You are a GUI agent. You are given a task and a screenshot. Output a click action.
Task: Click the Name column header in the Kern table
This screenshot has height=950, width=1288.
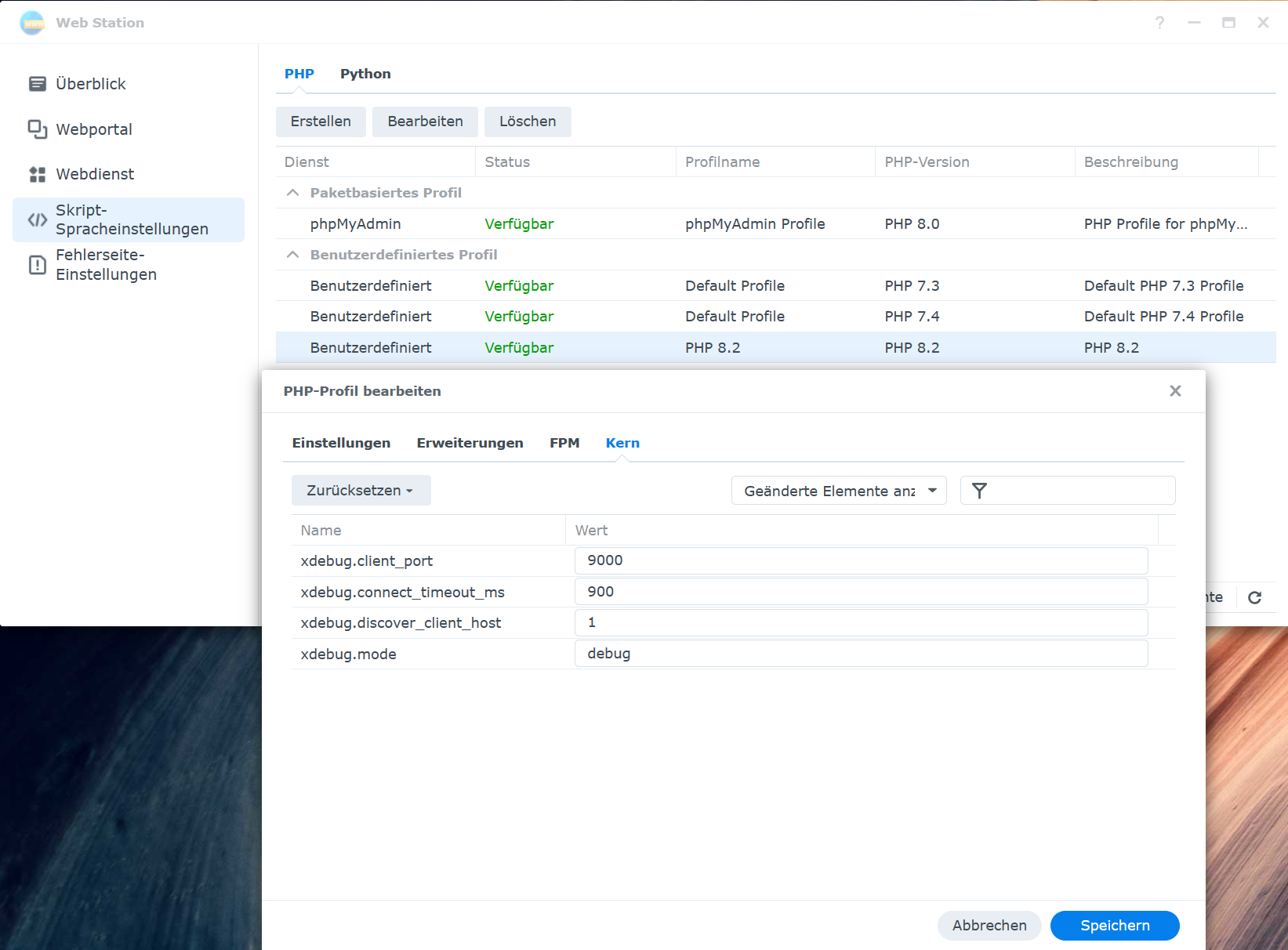(428, 531)
